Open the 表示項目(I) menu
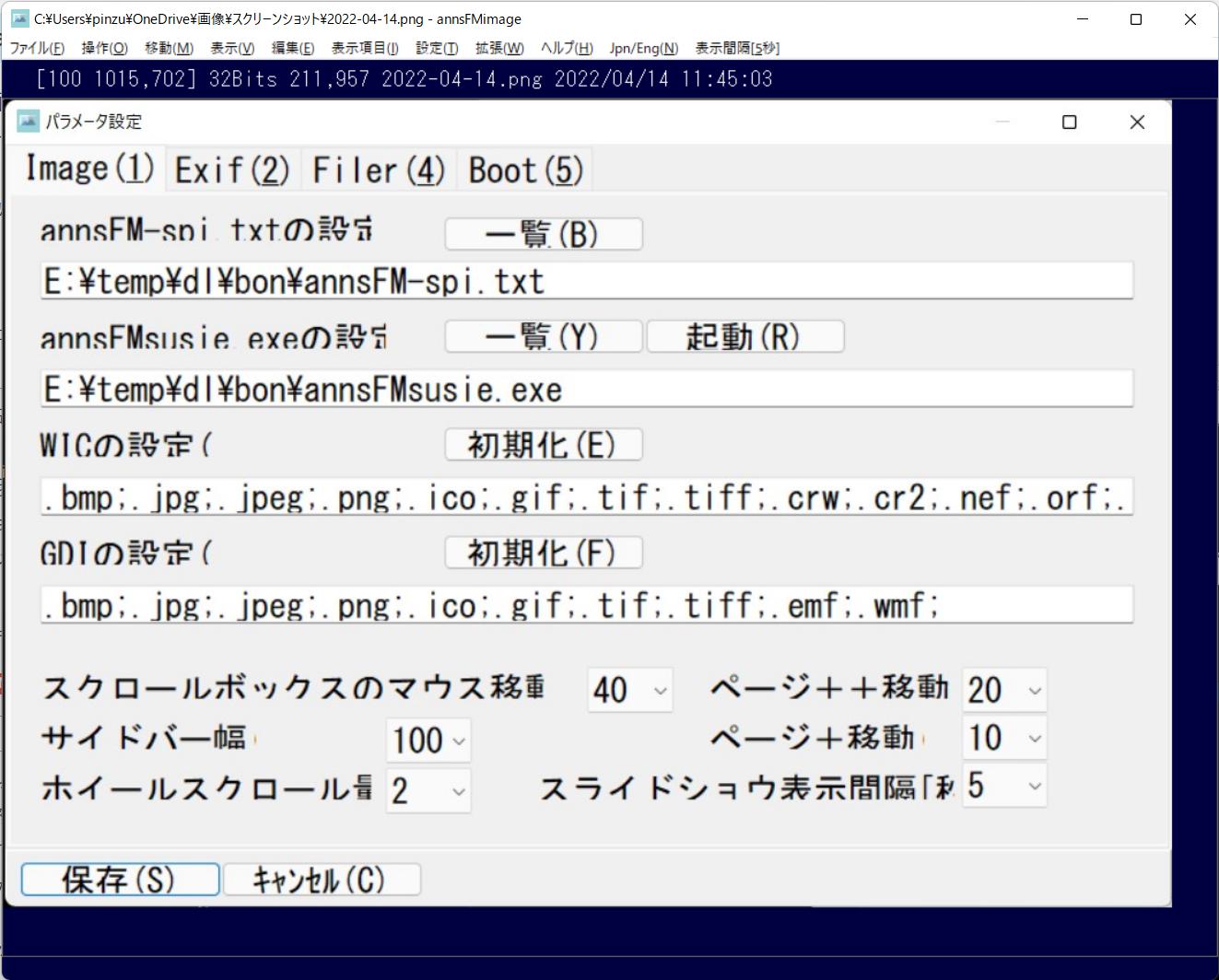 tap(365, 48)
